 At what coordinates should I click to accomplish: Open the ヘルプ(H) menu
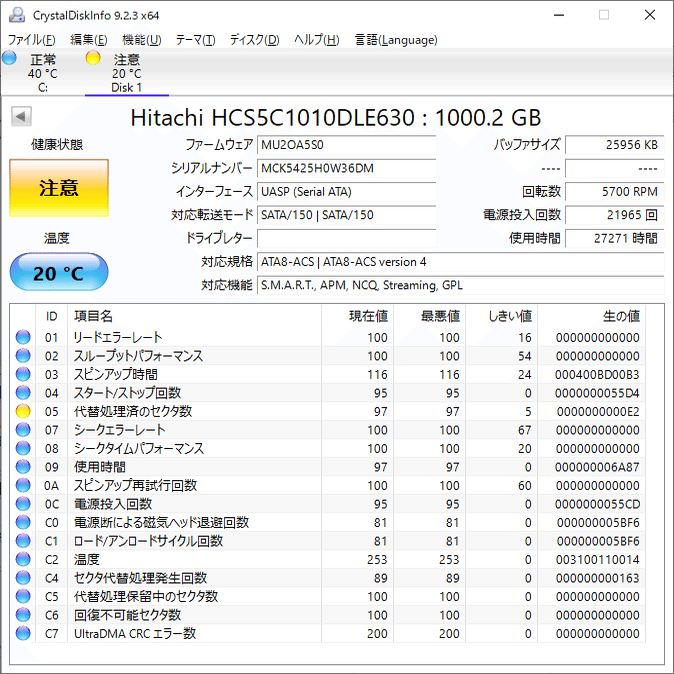(316, 40)
